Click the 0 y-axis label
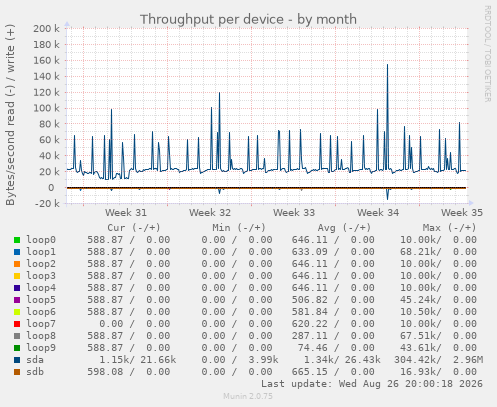The image size is (497, 407). (x=51, y=188)
